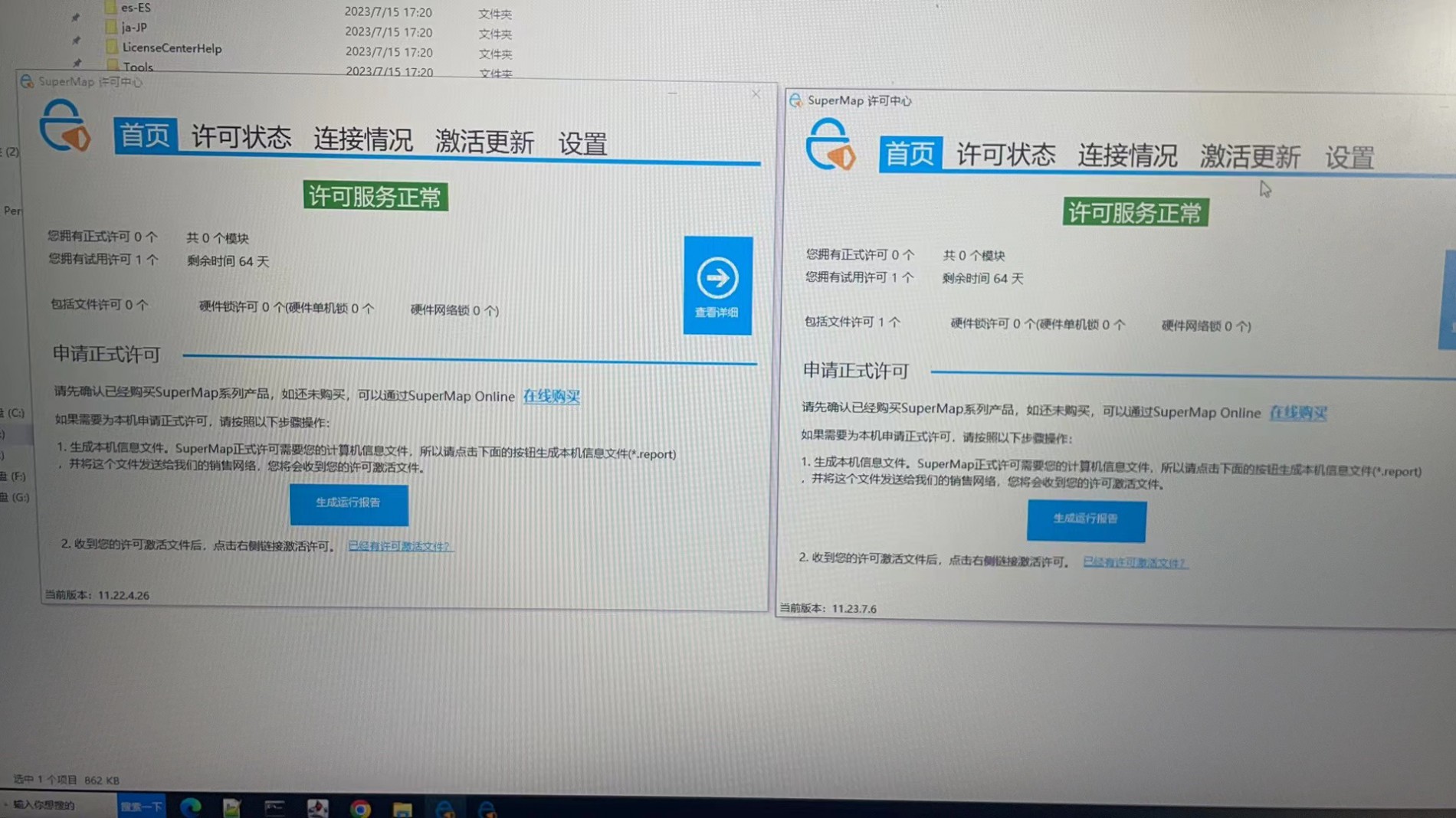Click 生成运行报告 button in right window
Screen dimensions: 1456x818
tap(1087, 520)
